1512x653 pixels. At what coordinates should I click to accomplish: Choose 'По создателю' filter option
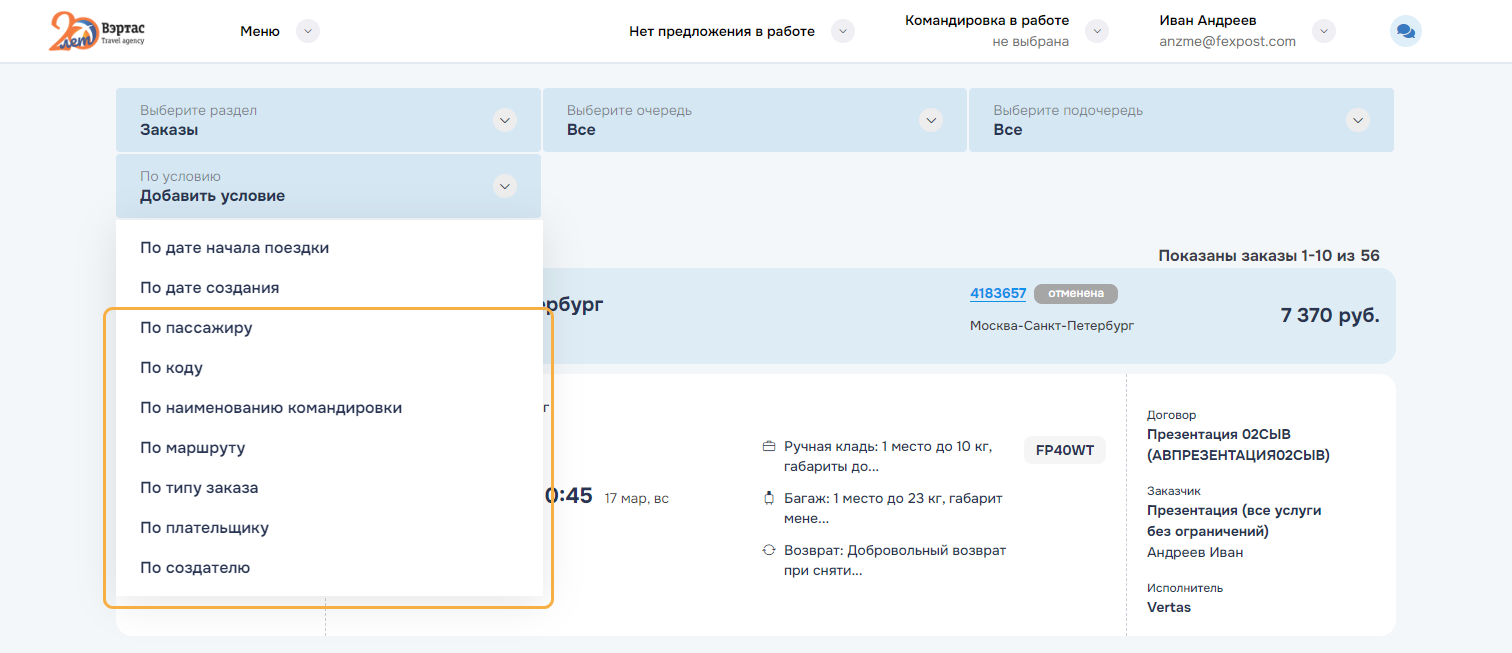pos(195,567)
